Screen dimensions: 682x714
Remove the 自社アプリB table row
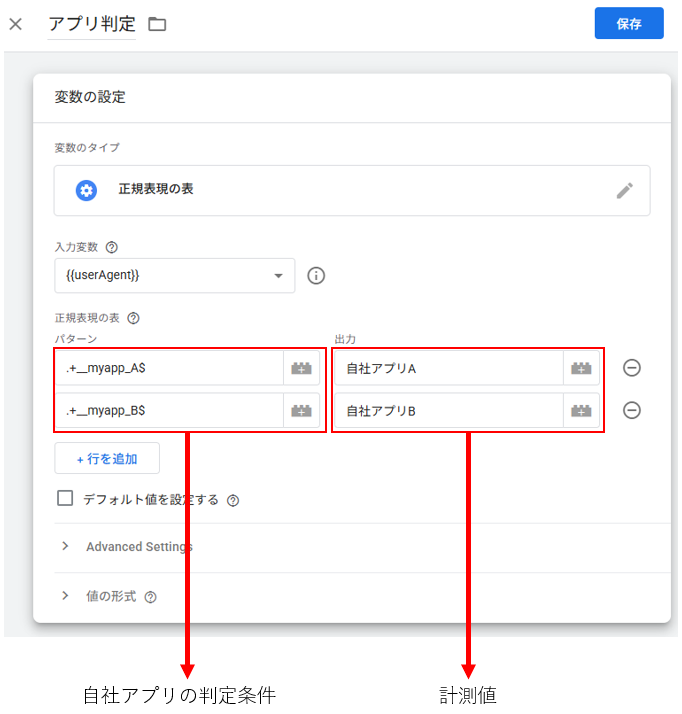coord(632,410)
